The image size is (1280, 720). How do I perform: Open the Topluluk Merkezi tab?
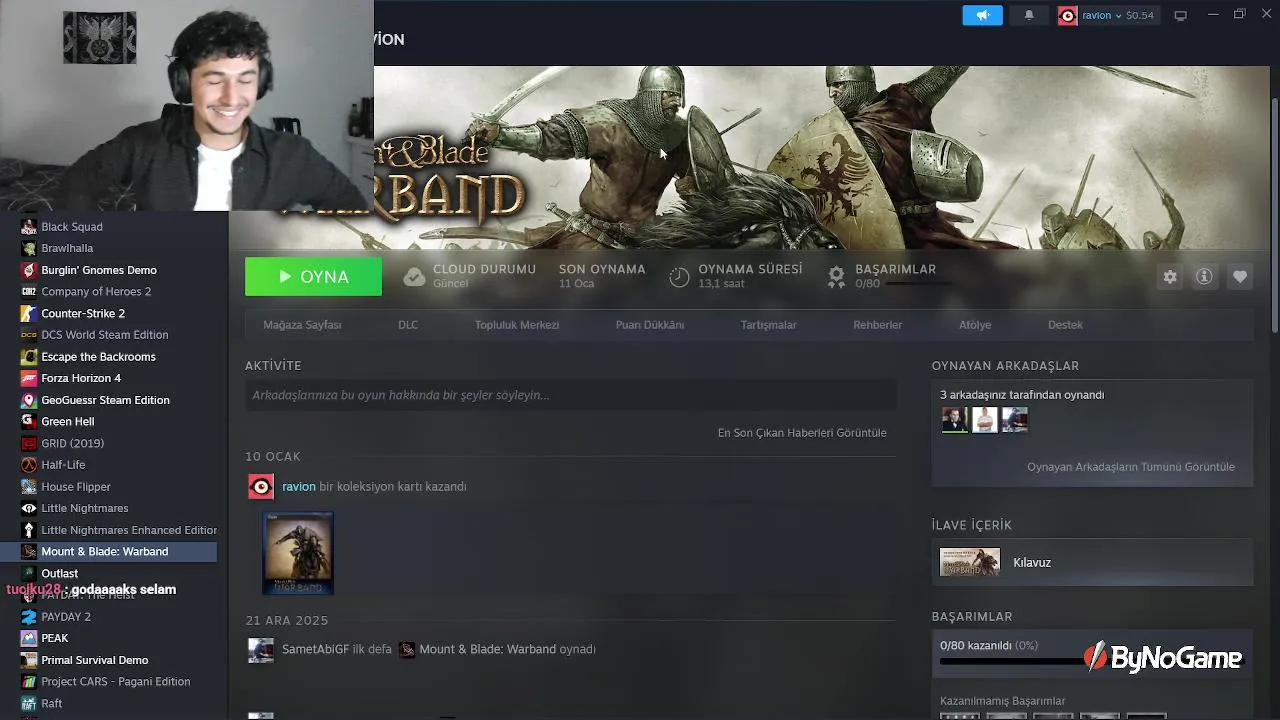[x=517, y=325]
